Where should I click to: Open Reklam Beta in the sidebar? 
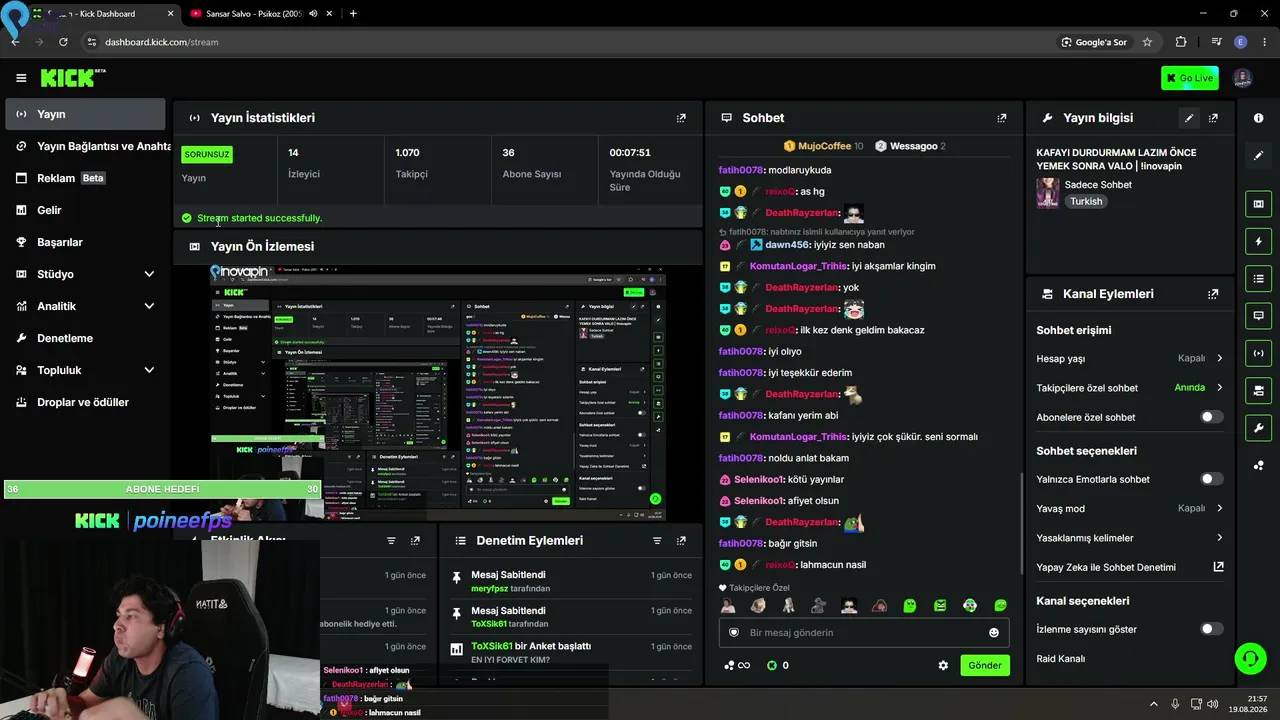tap(85, 178)
